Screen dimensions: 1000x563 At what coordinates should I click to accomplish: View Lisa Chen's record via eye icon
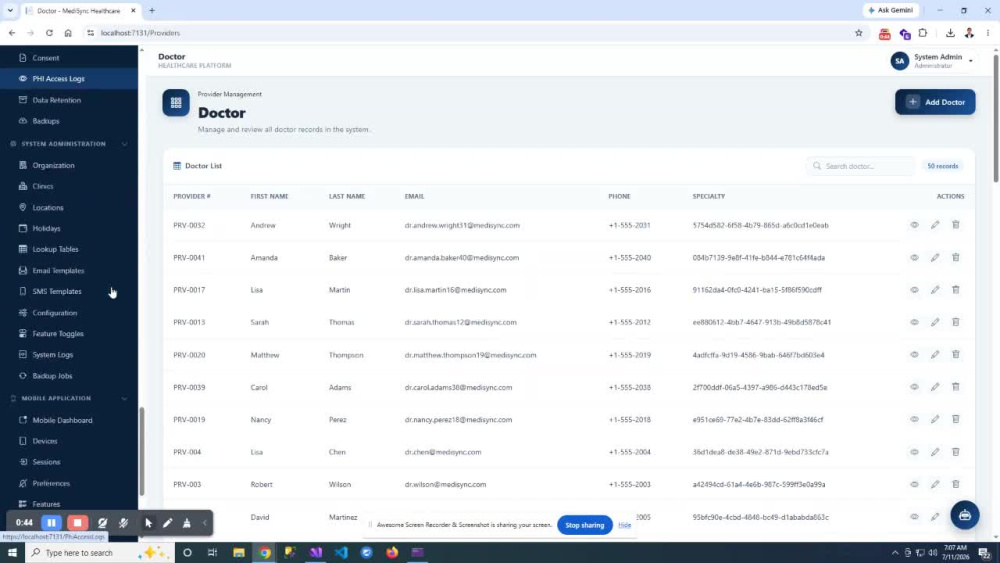coord(915,452)
